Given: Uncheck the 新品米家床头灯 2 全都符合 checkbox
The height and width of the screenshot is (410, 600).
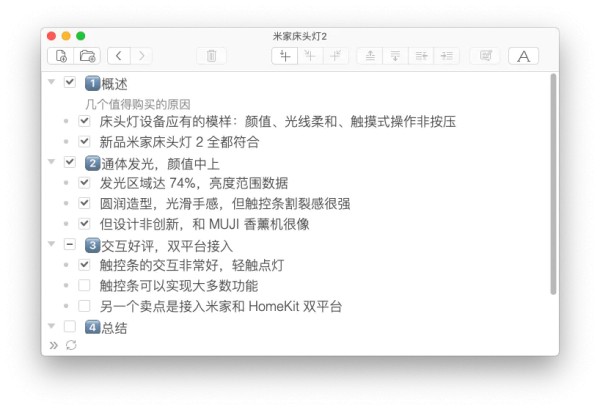Looking at the screenshot, I should [x=84, y=142].
